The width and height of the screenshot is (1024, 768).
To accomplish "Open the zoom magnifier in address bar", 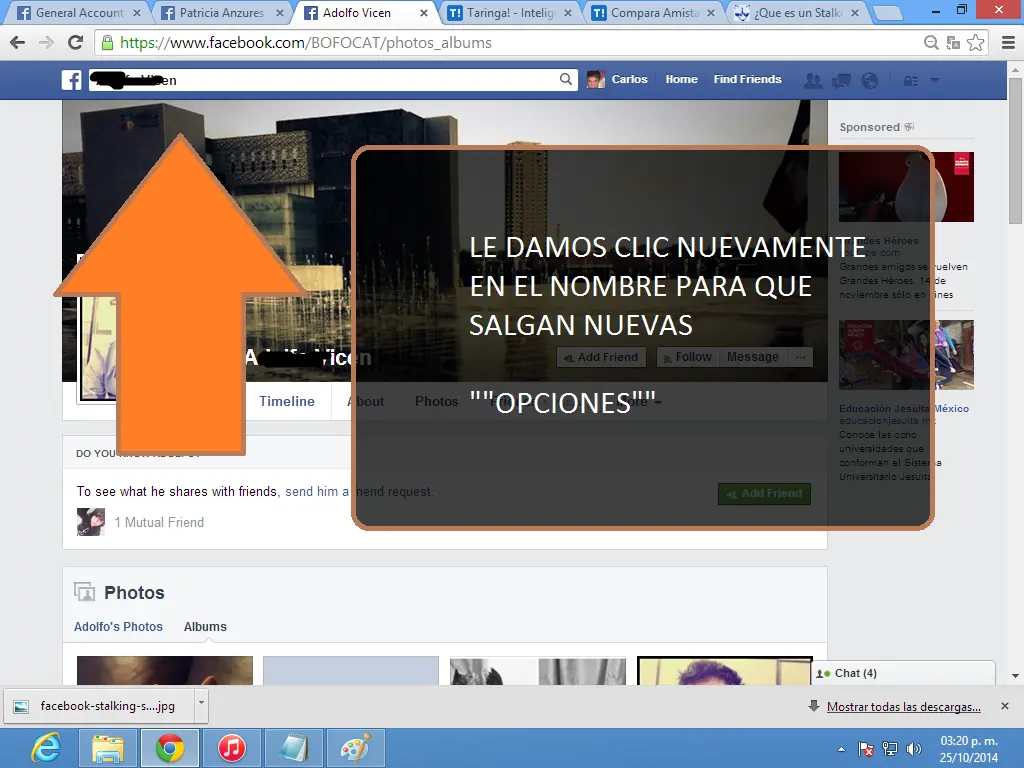I will (x=931, y=43).
